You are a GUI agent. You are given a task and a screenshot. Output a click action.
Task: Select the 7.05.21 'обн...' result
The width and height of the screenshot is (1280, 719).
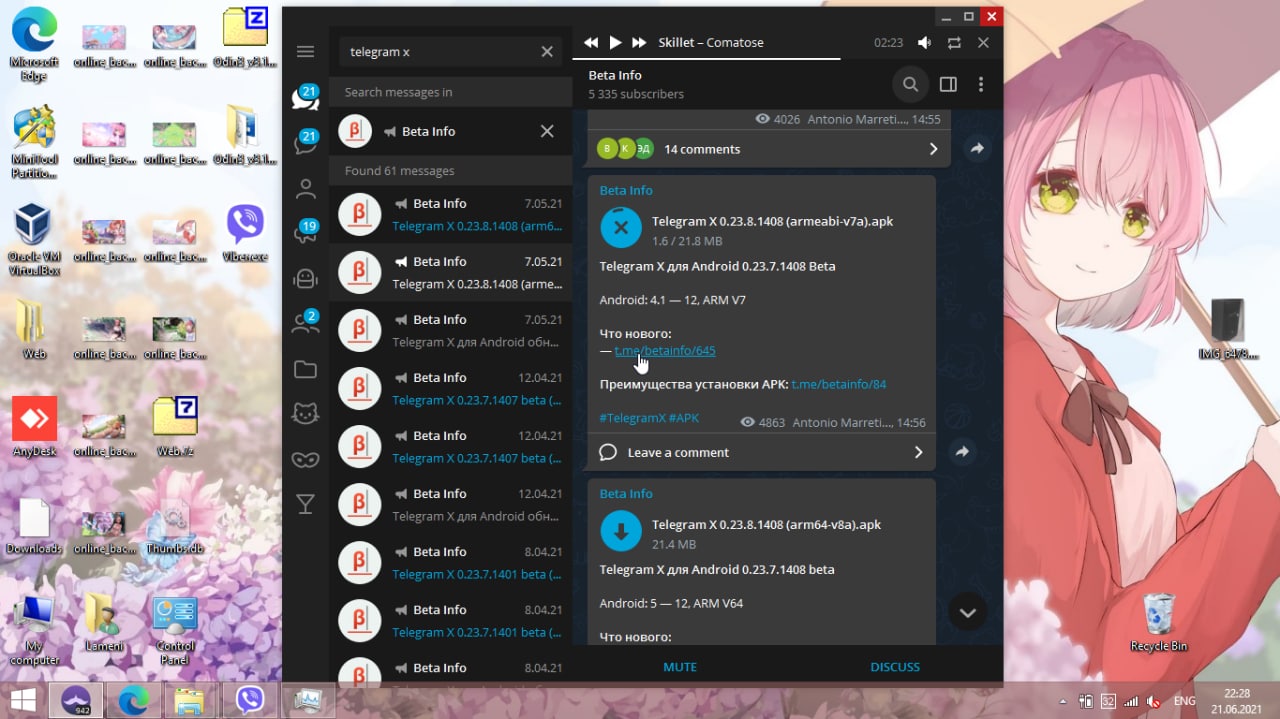[450, 330]
